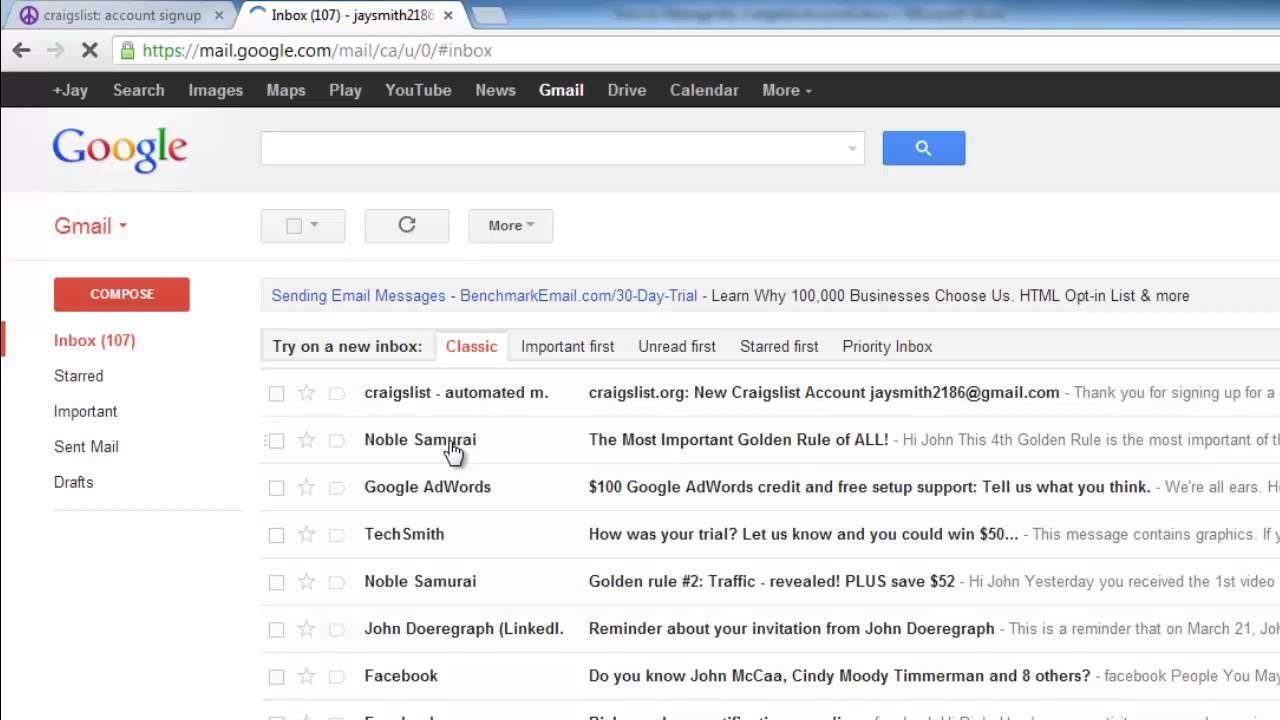Open the Important folder in sidebar
The width and height of the screenshot is (1280, 720).
click(86, 412)
